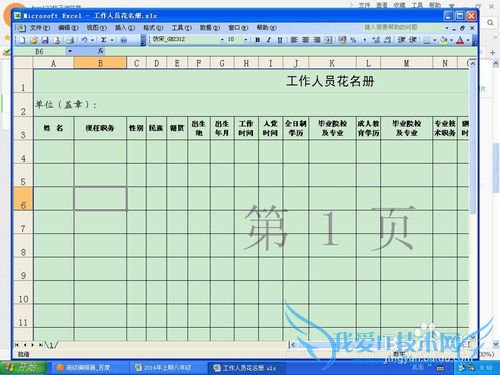This screenshot has height=375, width=500.
Task: Open Borders dropdown arrow
Action: [435, 40]
